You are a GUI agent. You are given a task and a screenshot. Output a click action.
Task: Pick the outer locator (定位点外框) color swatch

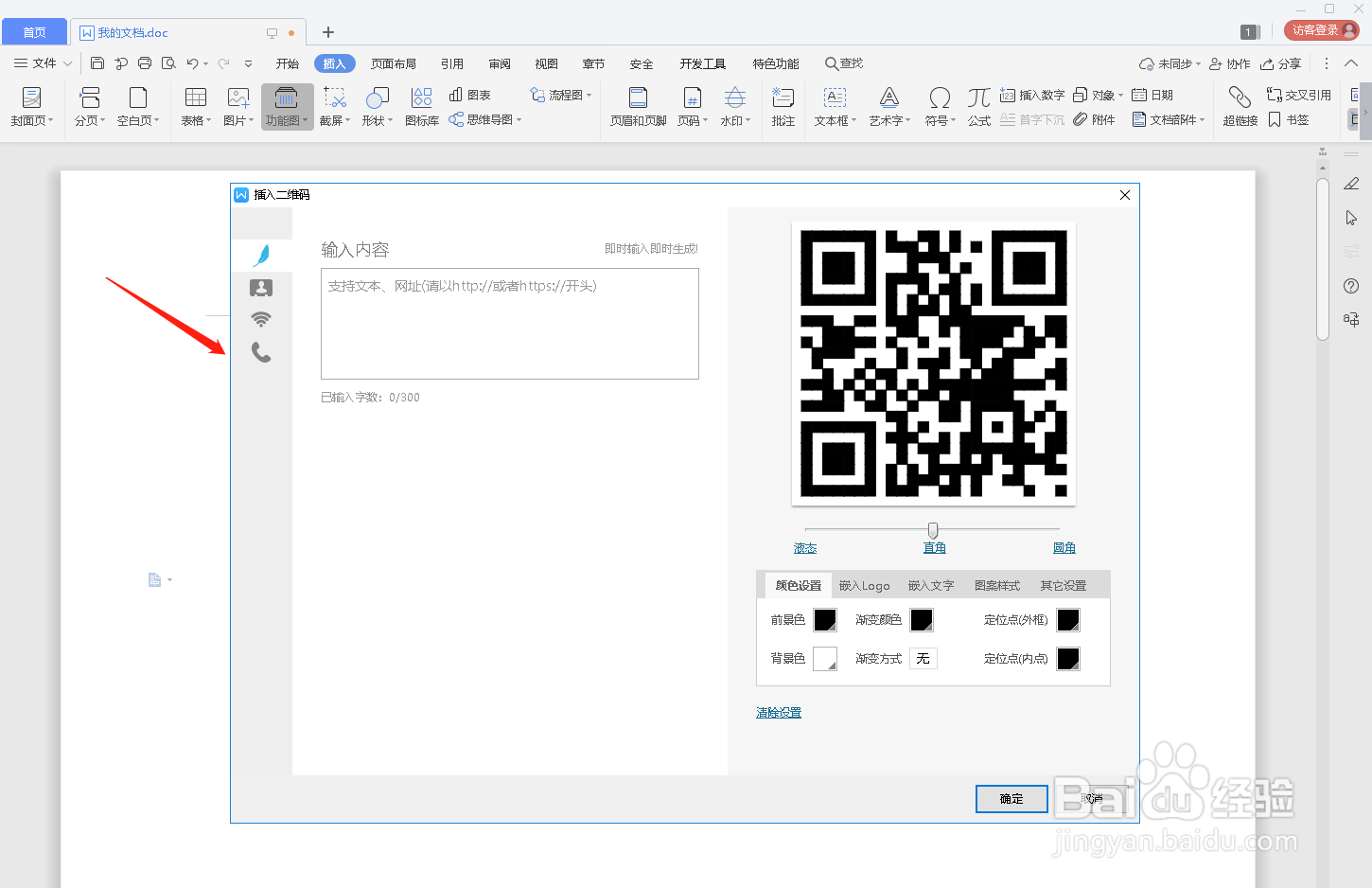pos(1068,620)
